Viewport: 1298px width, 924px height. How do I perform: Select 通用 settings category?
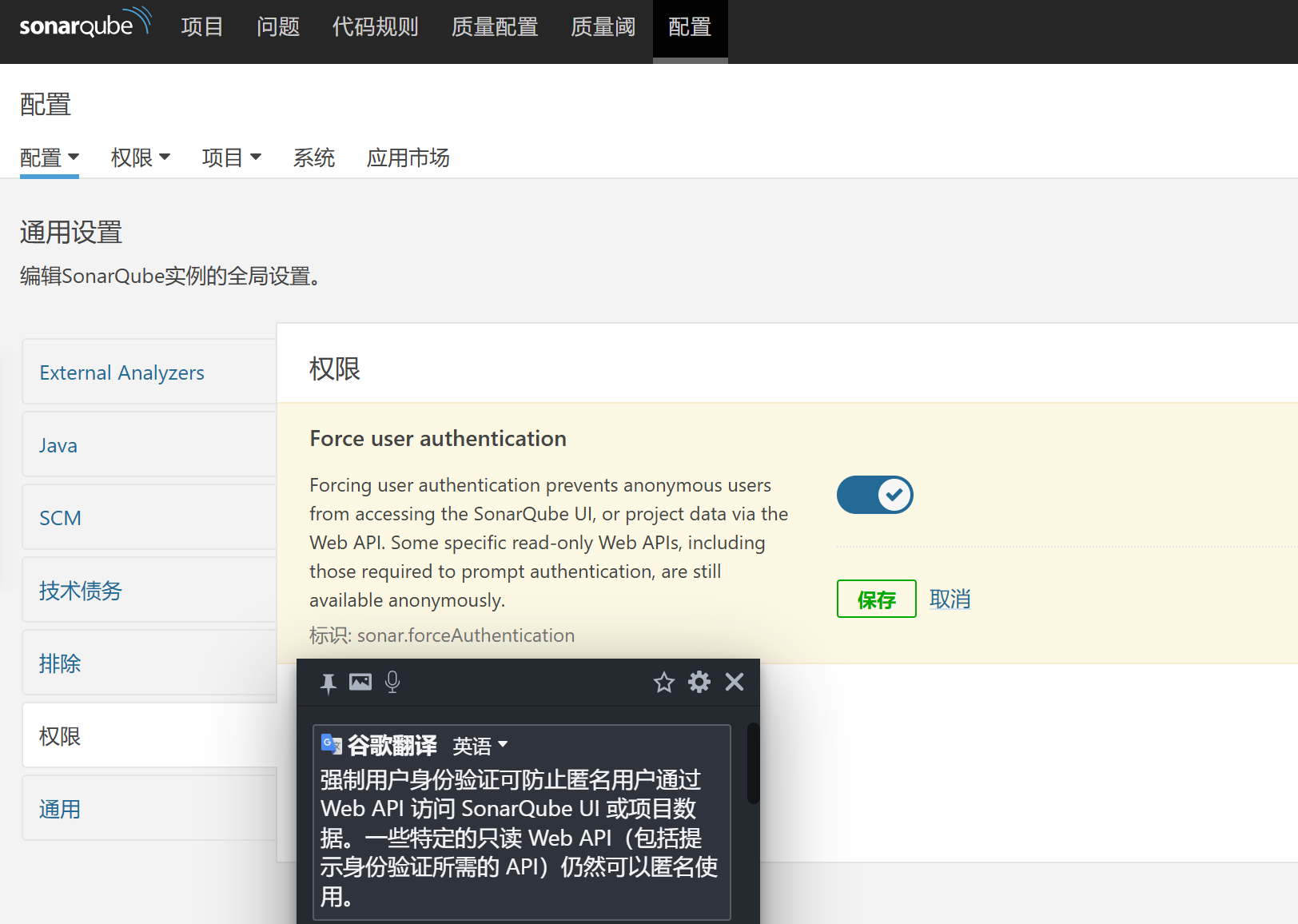(x=149, y=808)
